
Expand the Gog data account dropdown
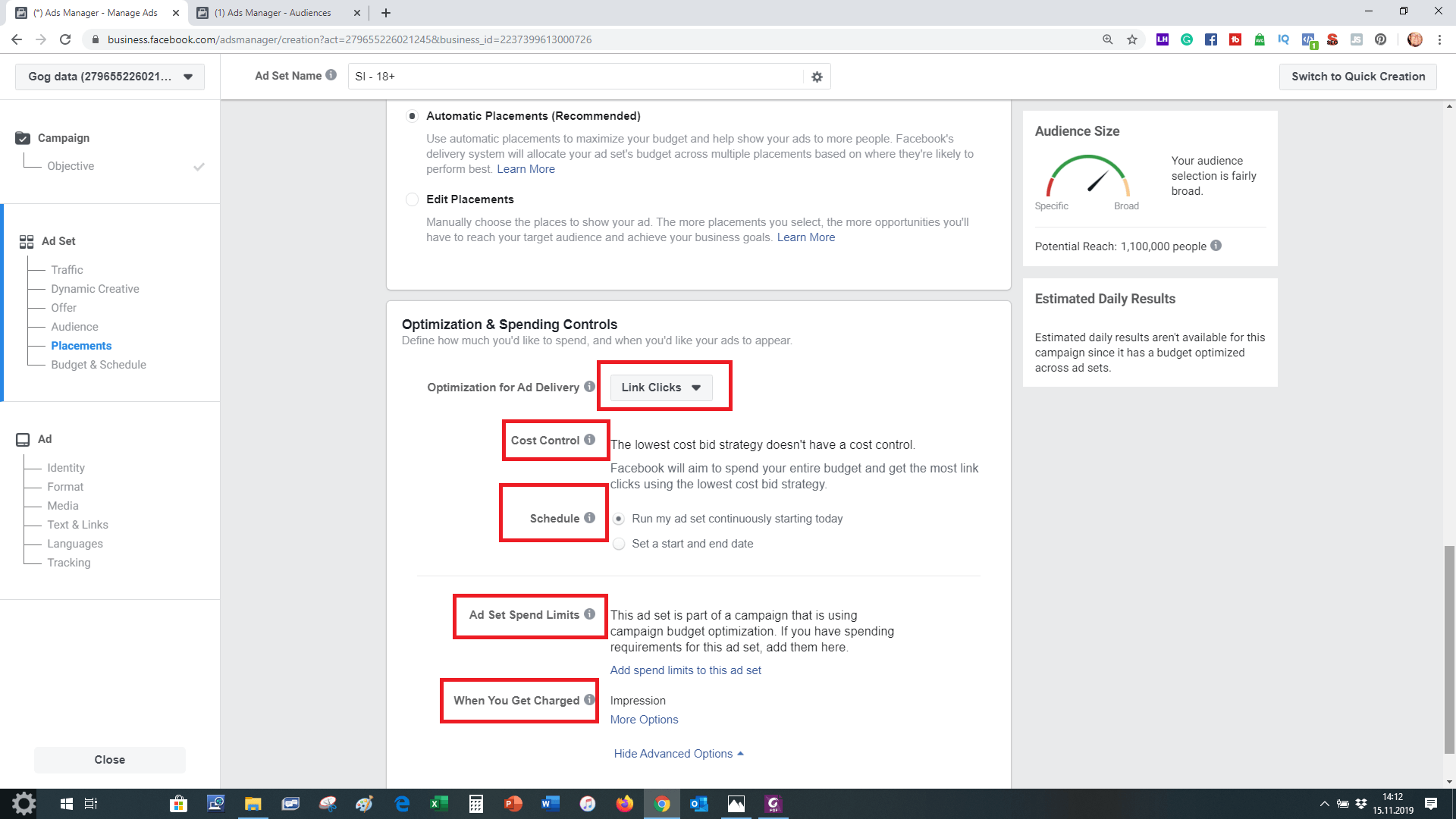pos(110,77)
